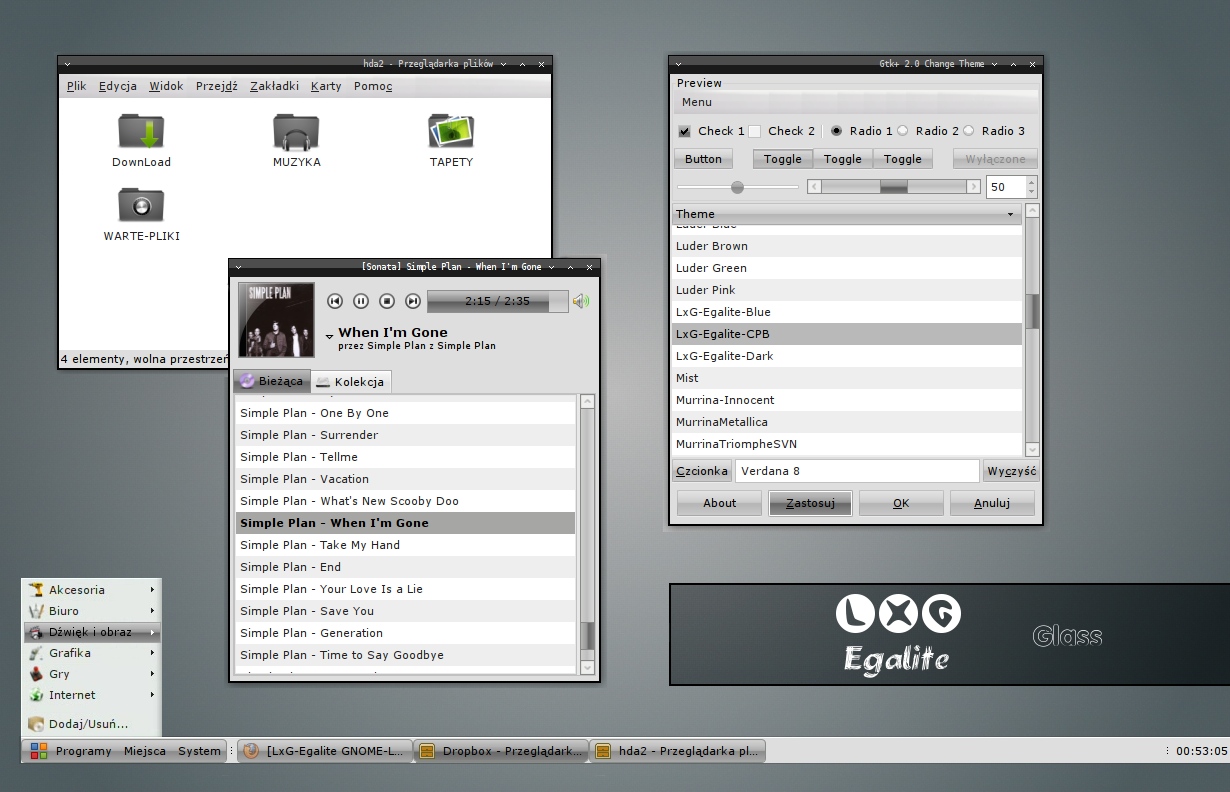This screenshot has height=792, width=1230.
Task: Toggle Check 2 checkbox
Action: coord(755,131)
